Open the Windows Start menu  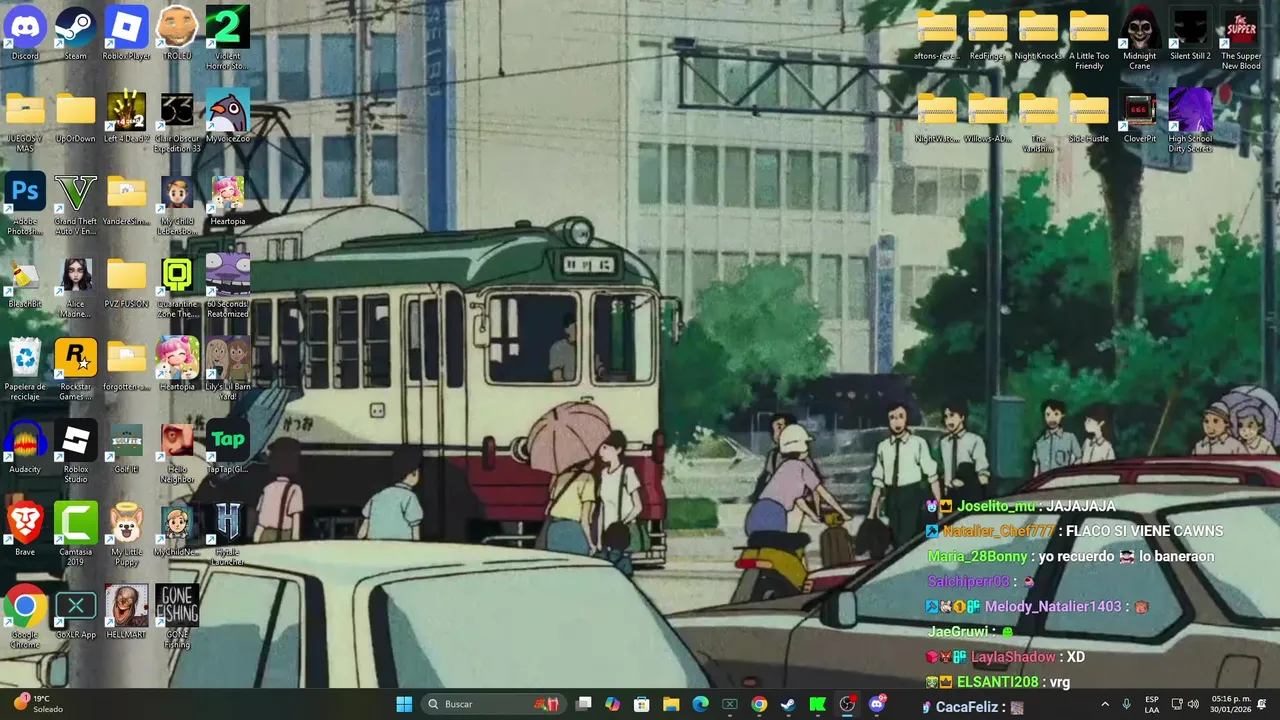pyautogui.click(x=404, y=704)
